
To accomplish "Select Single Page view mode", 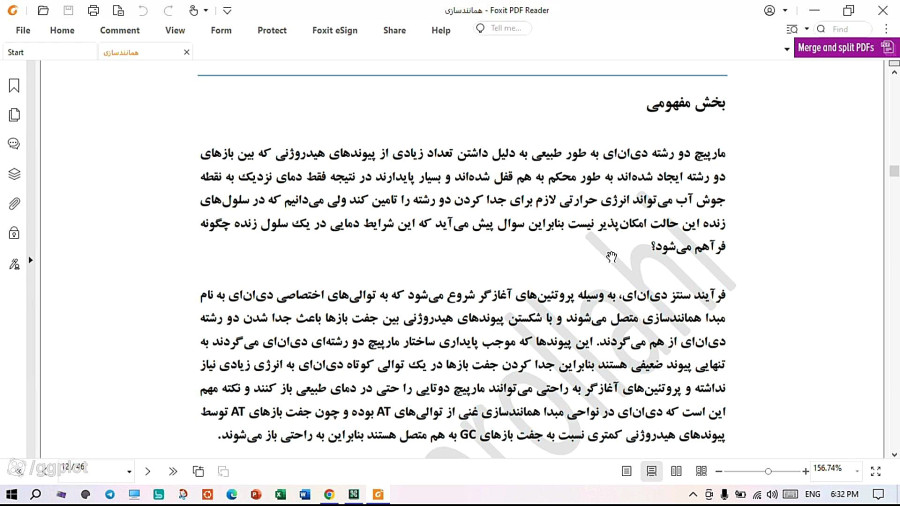I will (x=627, y=471).
